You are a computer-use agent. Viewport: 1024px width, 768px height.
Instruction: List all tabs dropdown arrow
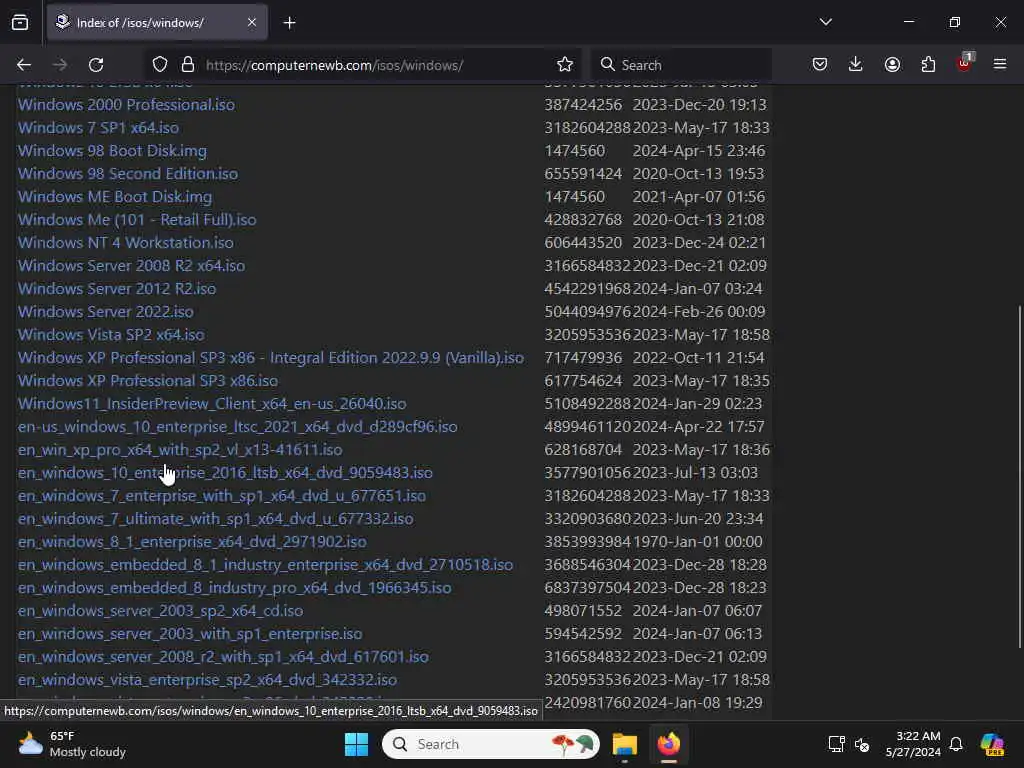825,22
